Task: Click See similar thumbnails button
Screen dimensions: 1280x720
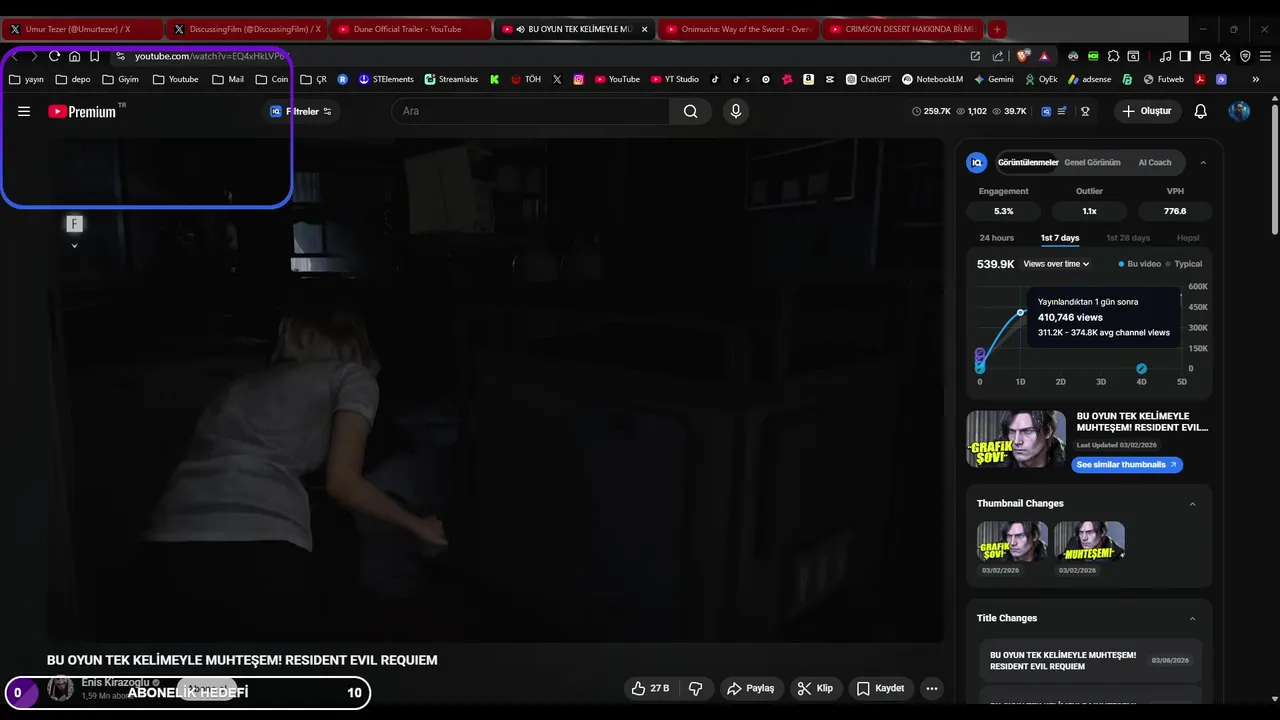Action: tap(1127, 465)
